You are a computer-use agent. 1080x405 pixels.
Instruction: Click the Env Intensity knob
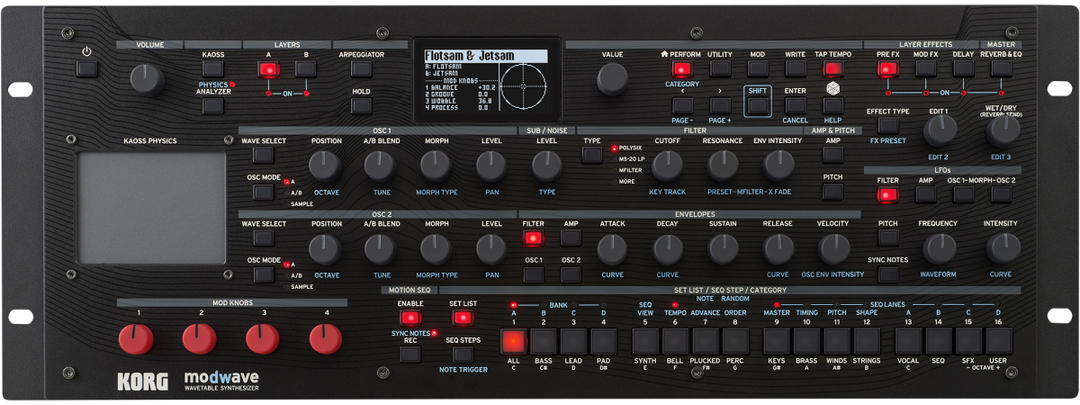pos(778,166)
